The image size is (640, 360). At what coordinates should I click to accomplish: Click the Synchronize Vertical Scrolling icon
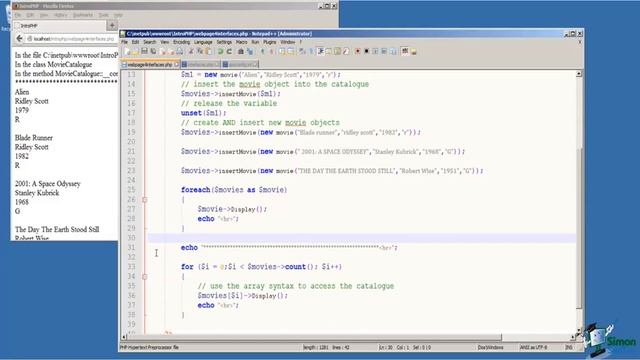[x=282, y=51]
